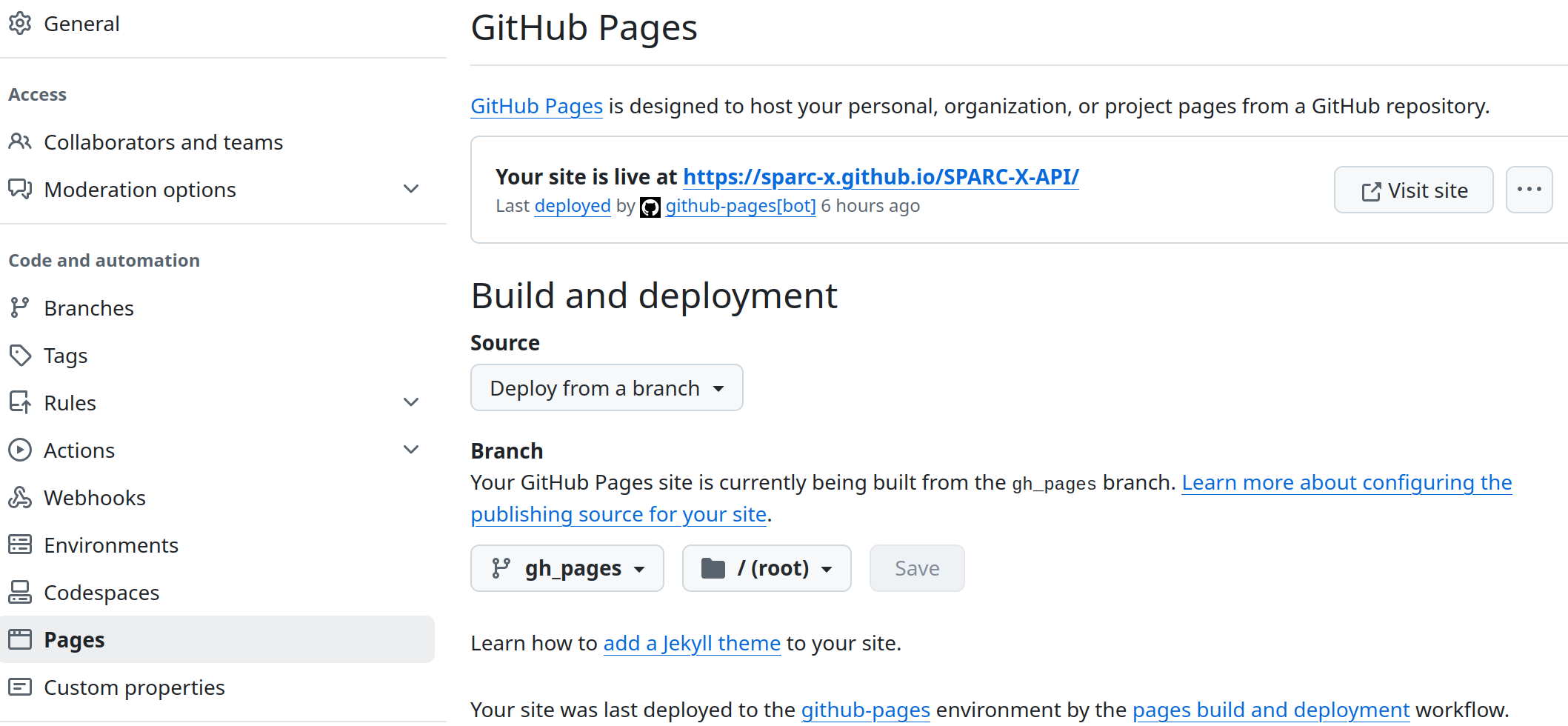1568x726 pixels.
Task: Expand the Rules section chevron
Action: coord(411,402)
